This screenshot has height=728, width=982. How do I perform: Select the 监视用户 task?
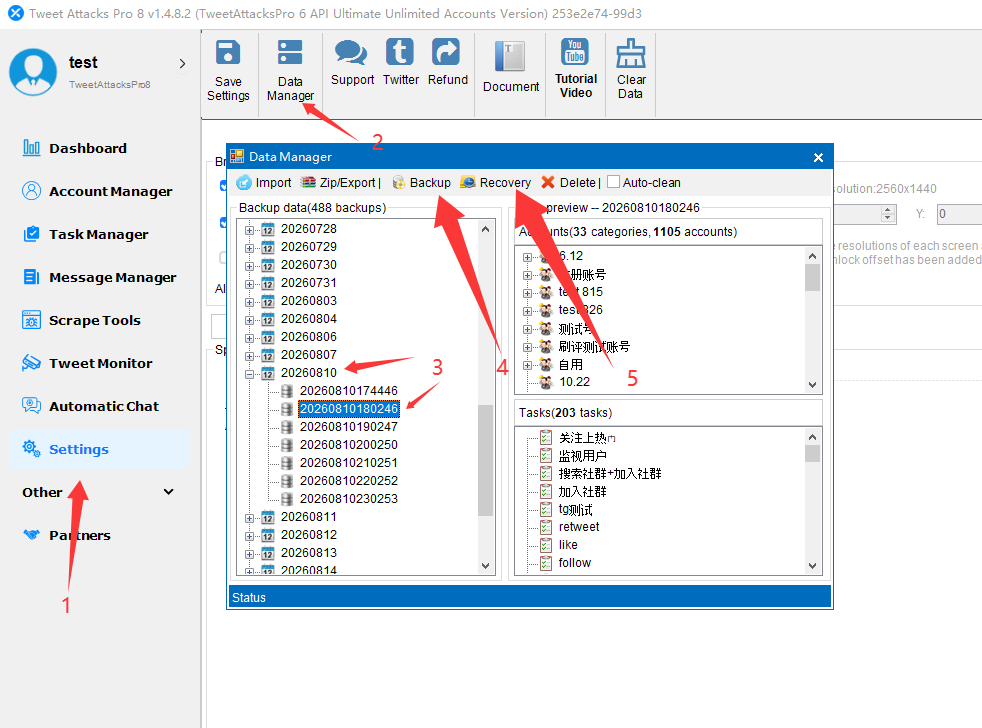582,456
